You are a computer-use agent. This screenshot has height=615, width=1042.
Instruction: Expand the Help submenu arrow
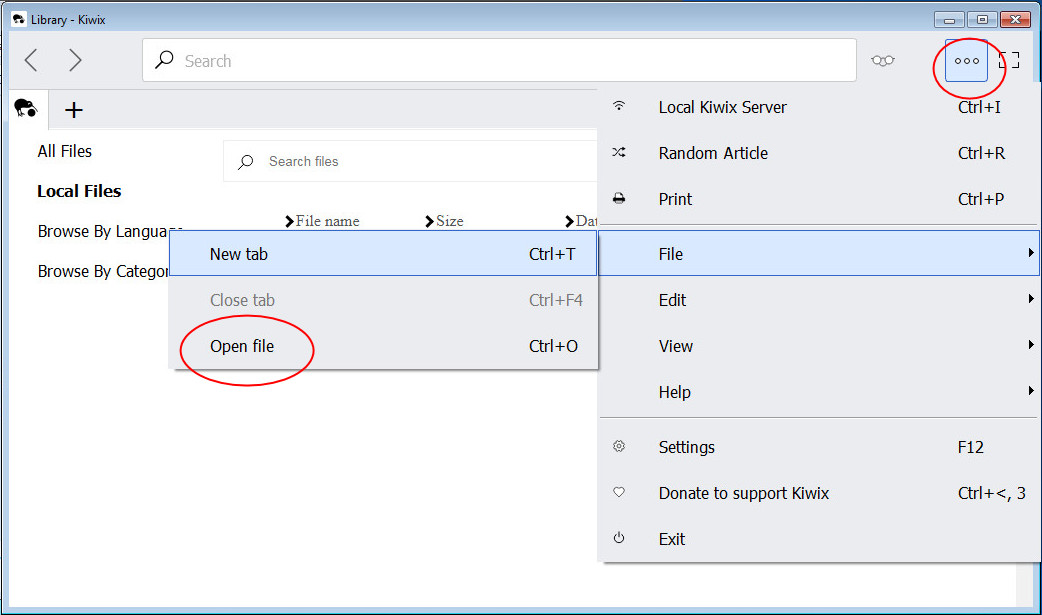(1031, 390)
